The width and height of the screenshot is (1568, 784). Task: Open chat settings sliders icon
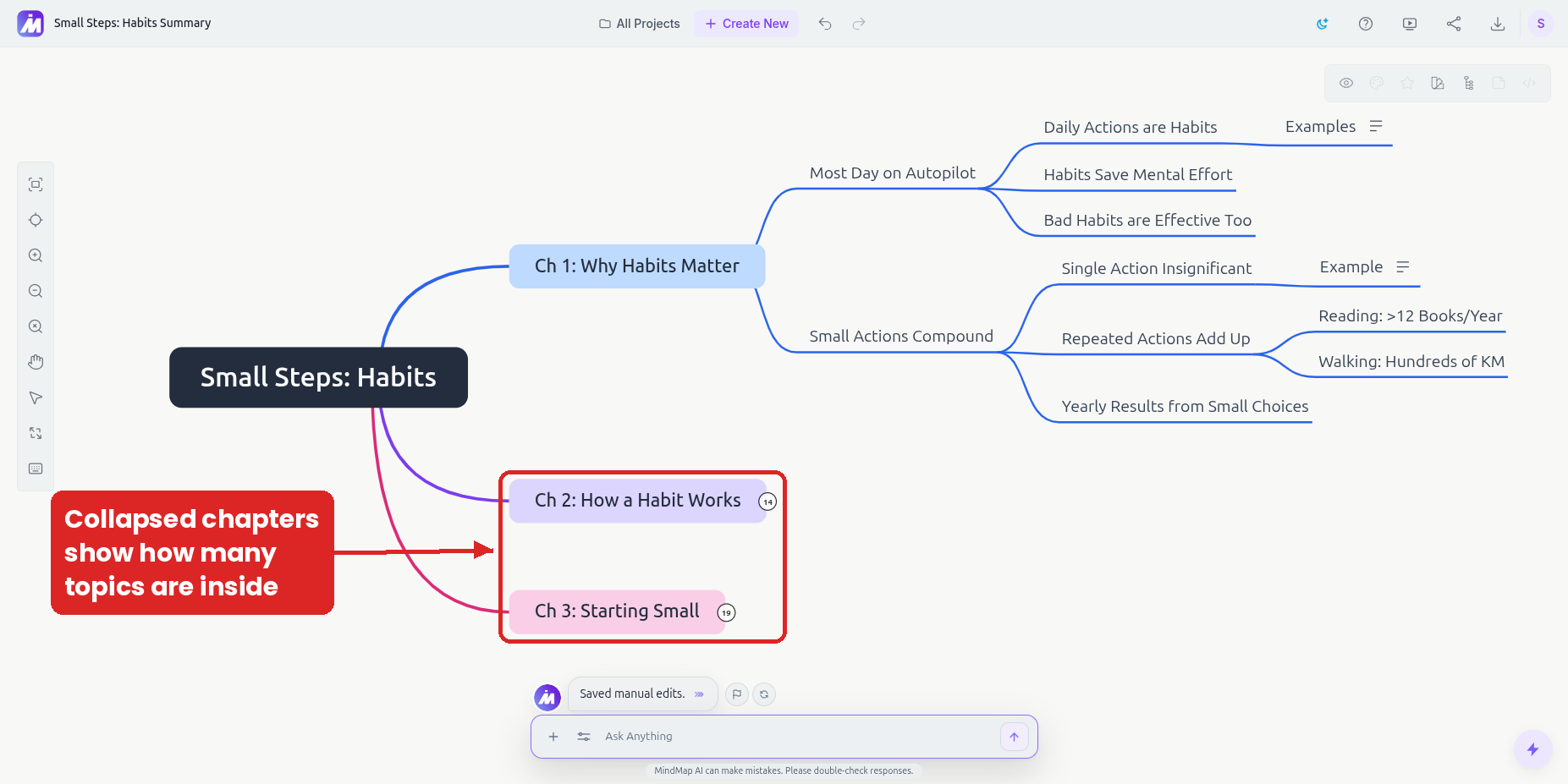coord(584,737)
